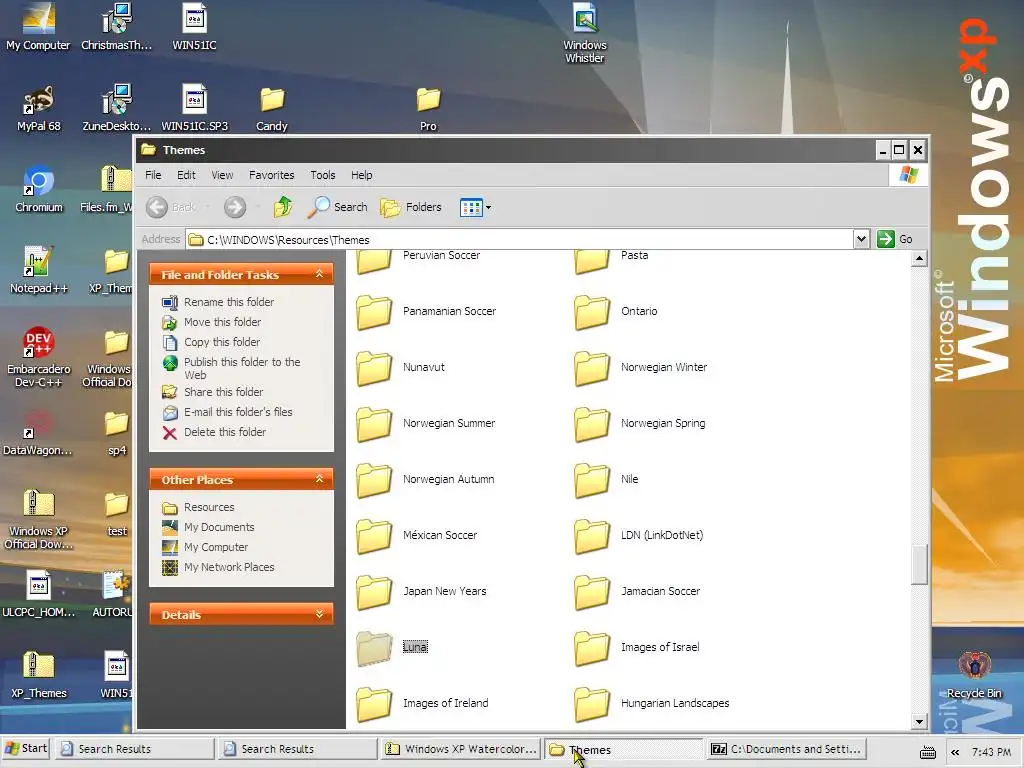Toggle the Folders pane button

[x=411, y=207]
